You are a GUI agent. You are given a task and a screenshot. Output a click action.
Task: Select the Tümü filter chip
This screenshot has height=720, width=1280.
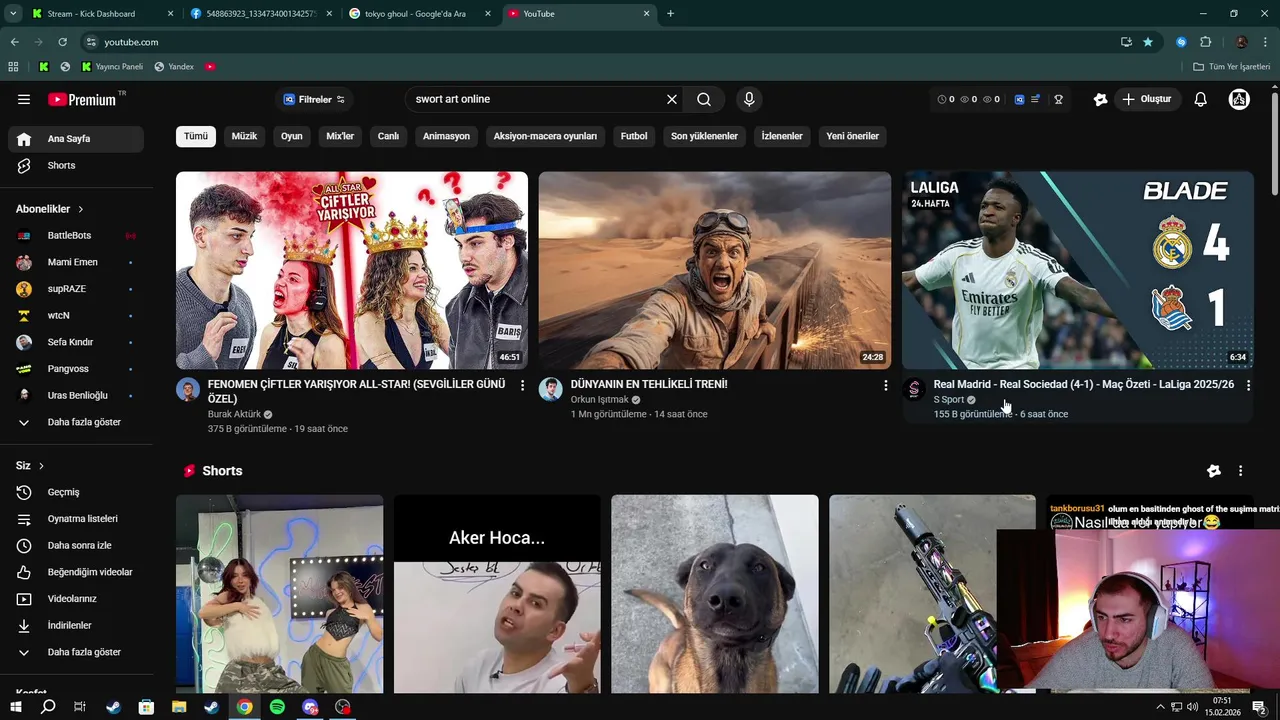196,136
